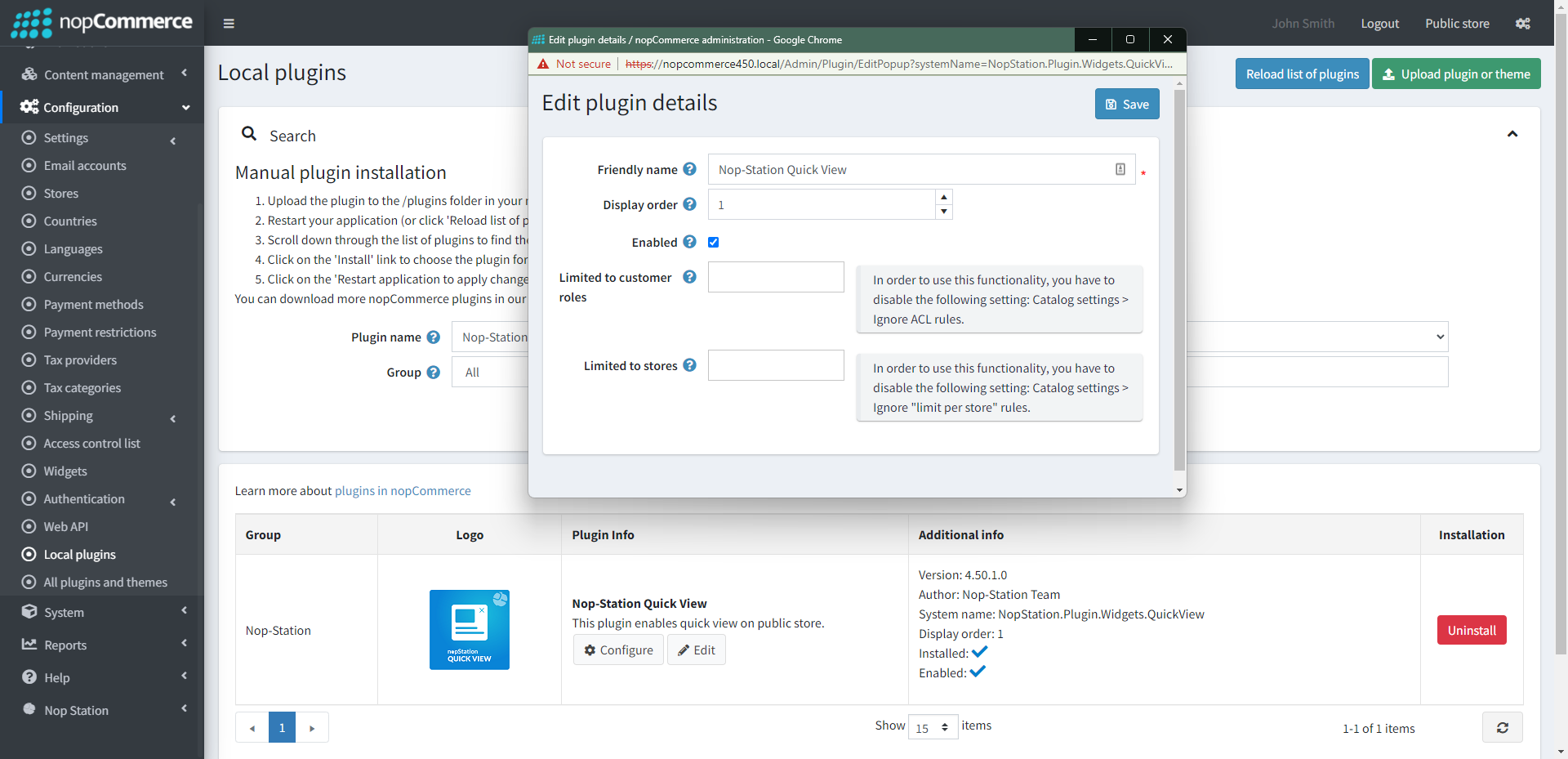This screenshot has width=1568, height=759.
Task: Open the top-right settings gears icon
Action: 1523,24
